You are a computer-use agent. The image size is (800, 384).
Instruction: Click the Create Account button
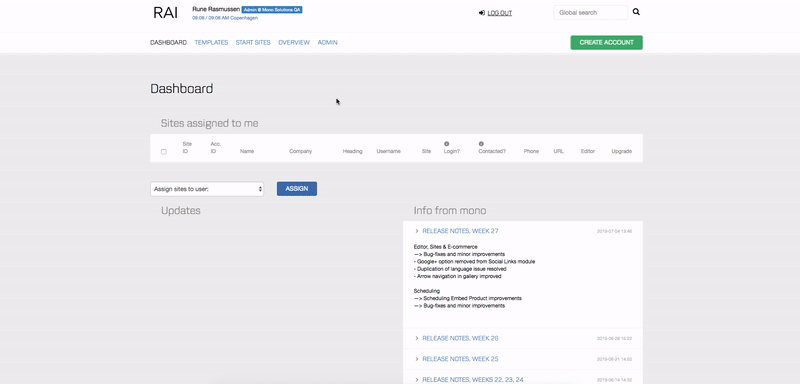(x=607, y=42)
